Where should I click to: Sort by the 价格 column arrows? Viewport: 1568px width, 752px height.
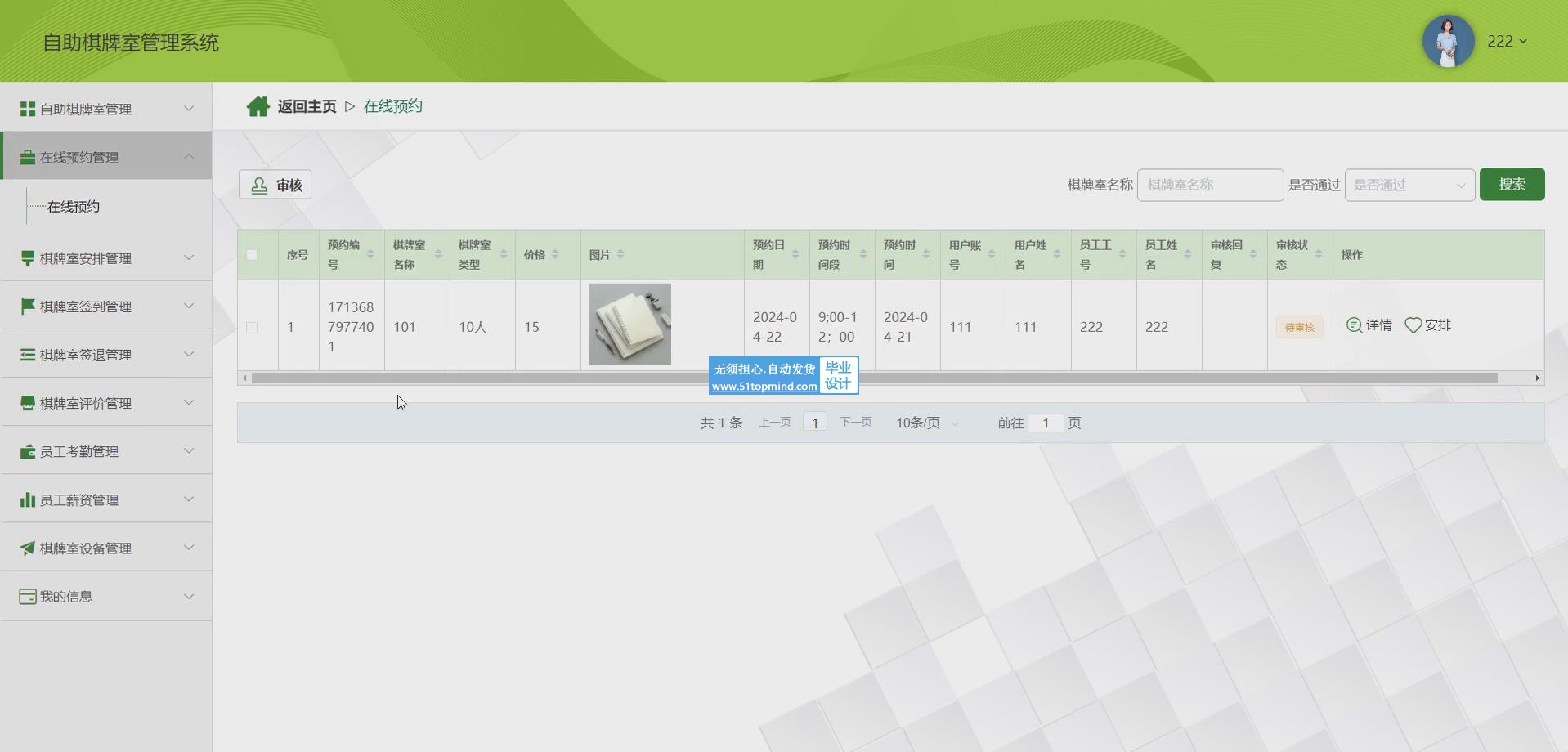pos(555,255)
